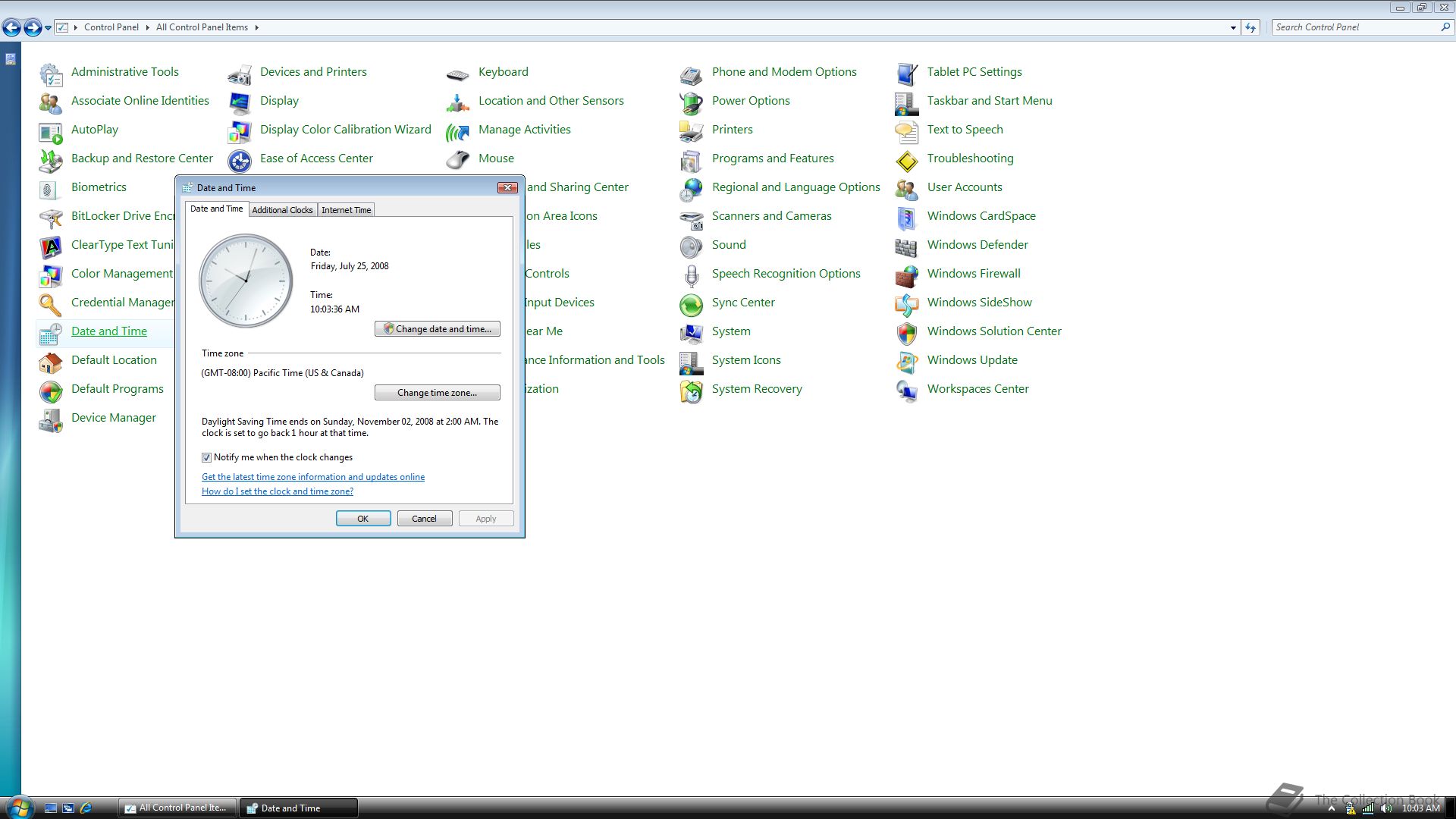Image resolution: width=1456 pixels, height=819 pixels.
Task: Open the Administrative Tools icon
Action: 51,74
